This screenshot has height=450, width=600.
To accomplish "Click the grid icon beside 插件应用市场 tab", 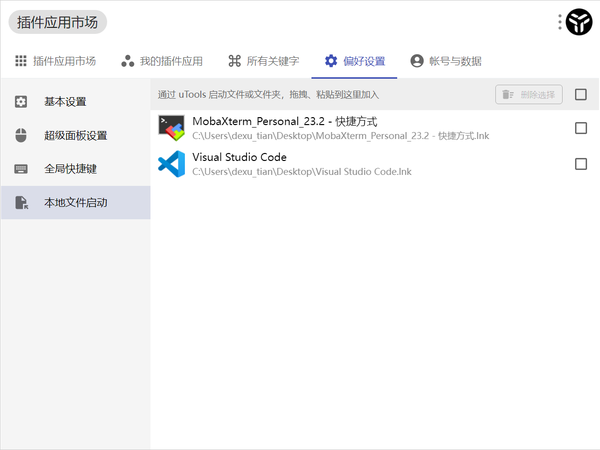I will pos(21,61).
